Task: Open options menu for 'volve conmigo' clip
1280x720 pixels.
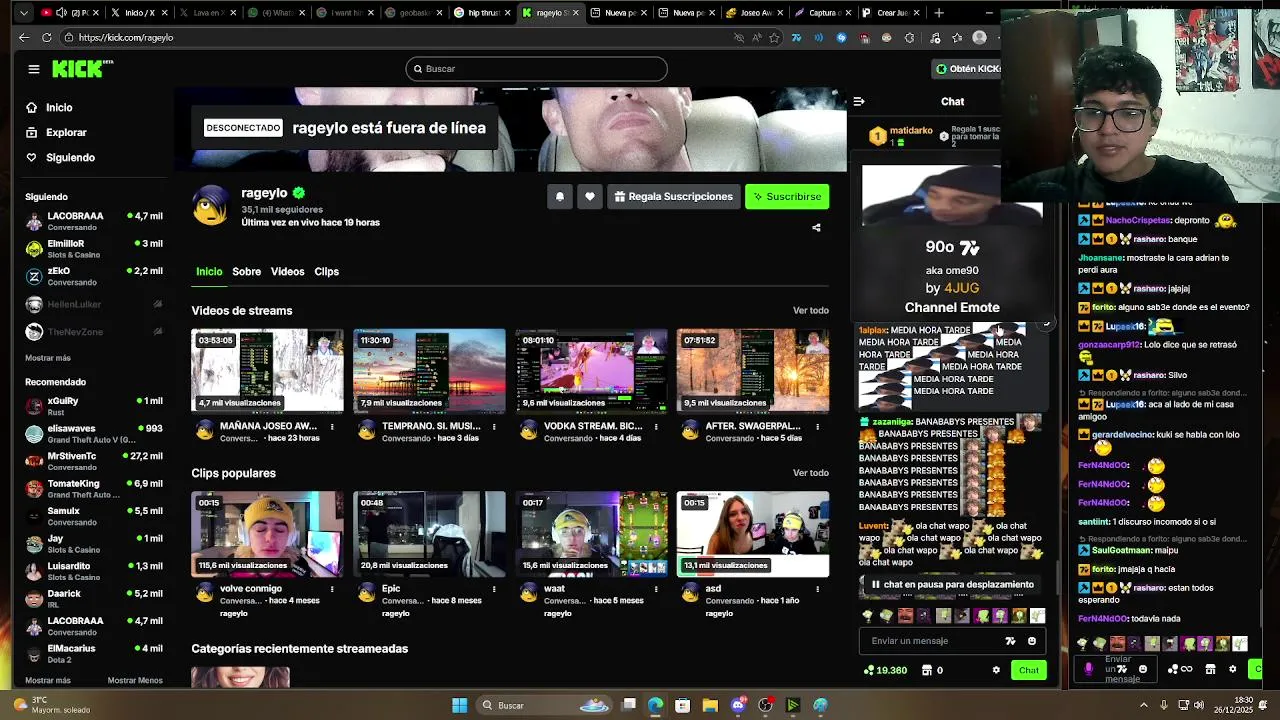Action: (332, 589)
